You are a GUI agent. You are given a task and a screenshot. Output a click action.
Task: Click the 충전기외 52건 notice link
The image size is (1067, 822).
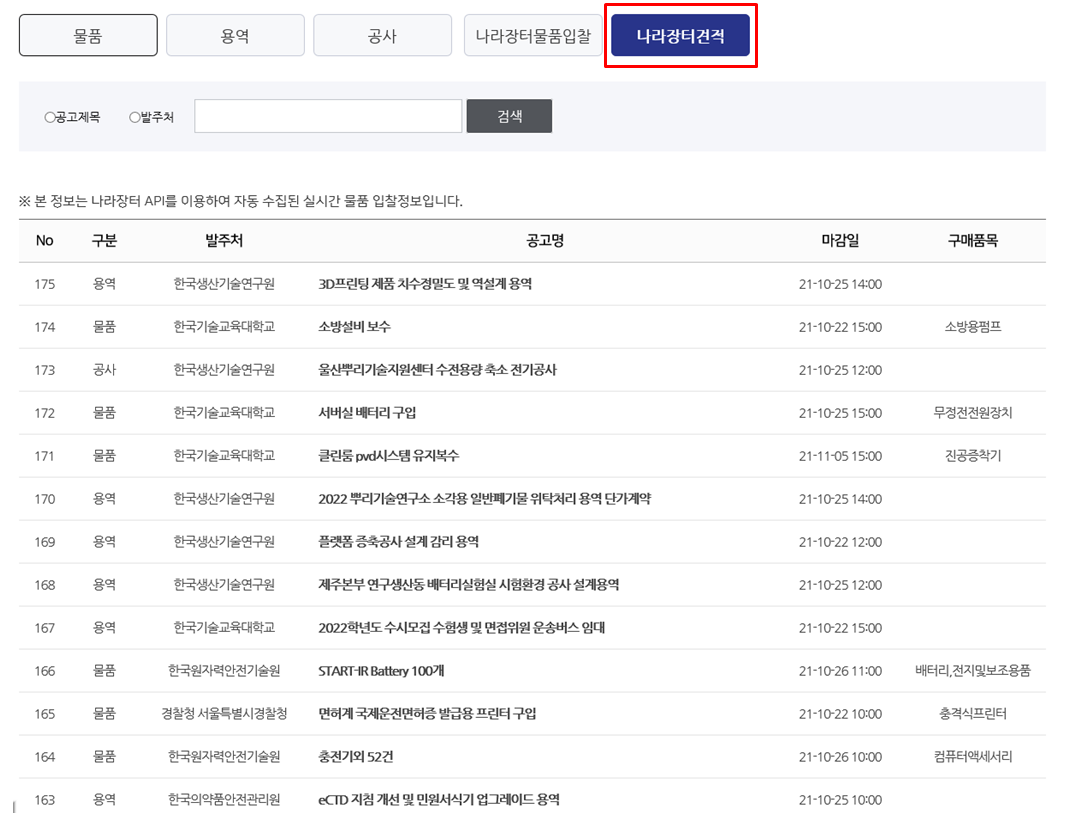point(355,757)
